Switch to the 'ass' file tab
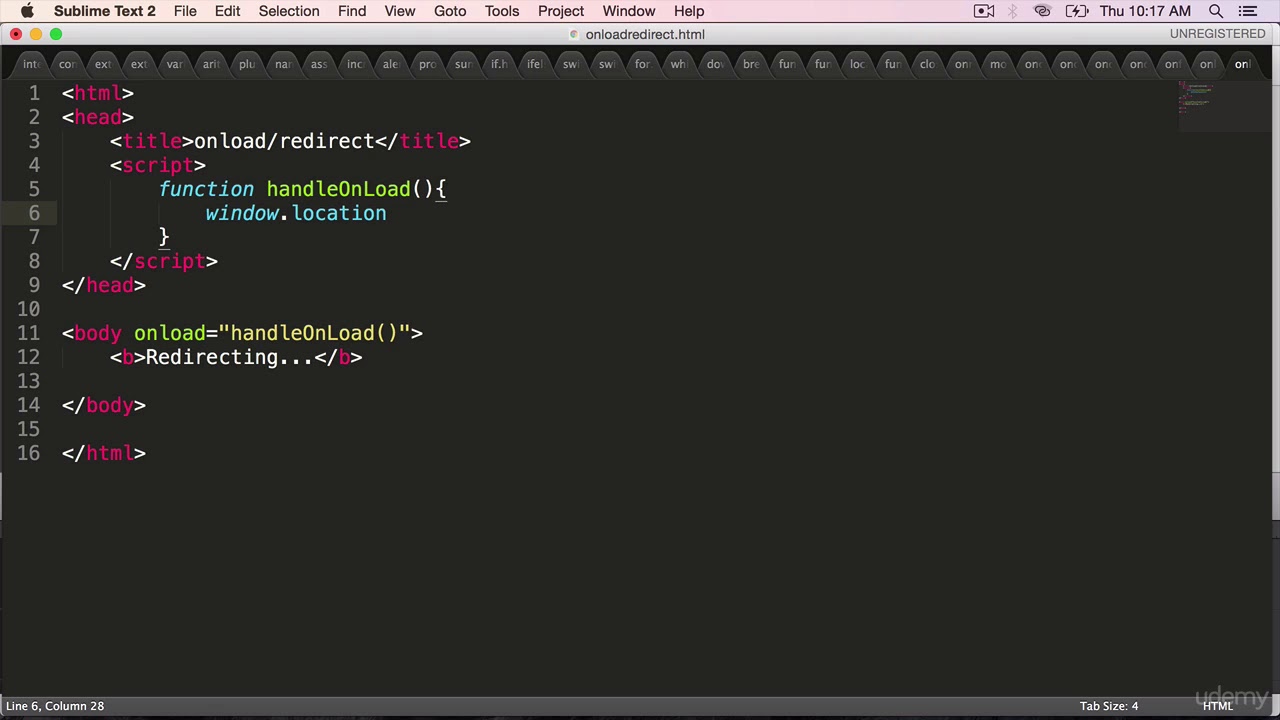Image resolution: width=1280 pixels, height=720 pixels. click(319, 64)
